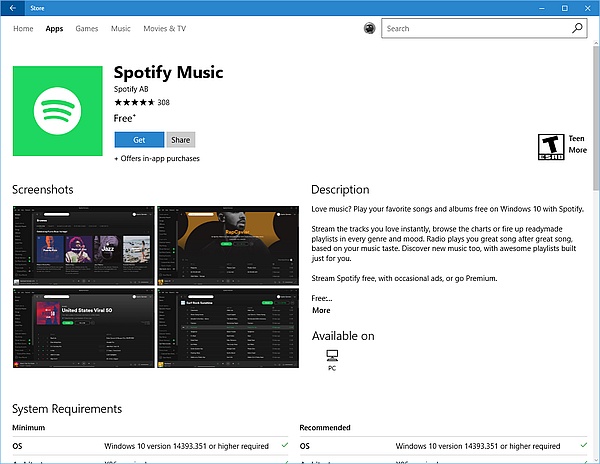The height and width of the screenshot is (464, 600).
Task: Click the green check on Recommended OS row
Action: point(583,445)
